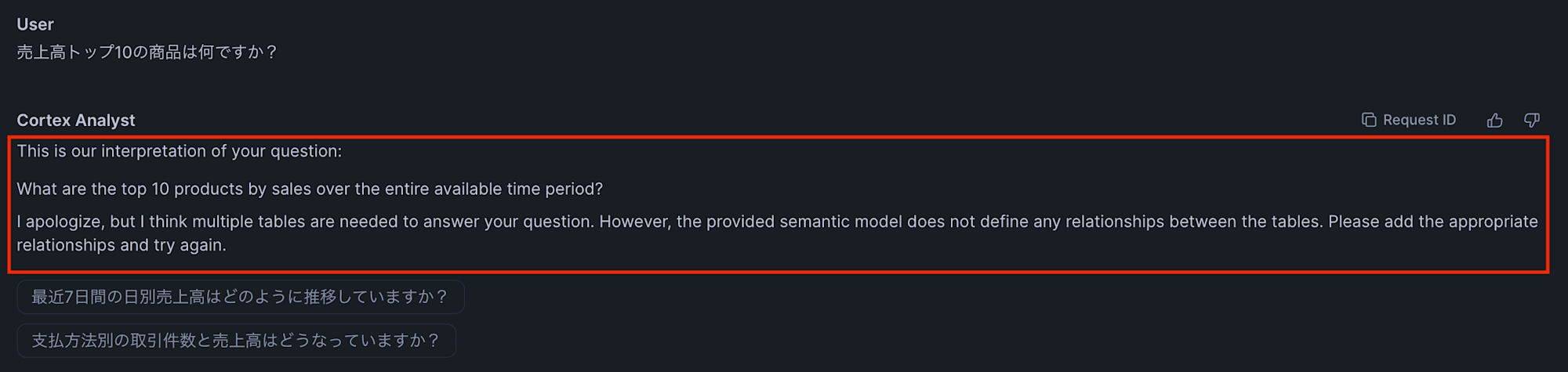Click the User label above the question
This screenshot has height=372, width=1568.
click(35, 24)
